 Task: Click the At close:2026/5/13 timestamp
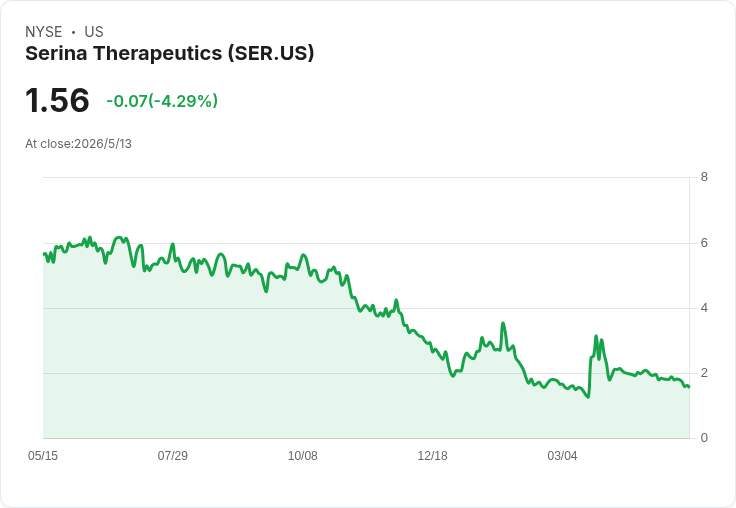pos(78,144)
